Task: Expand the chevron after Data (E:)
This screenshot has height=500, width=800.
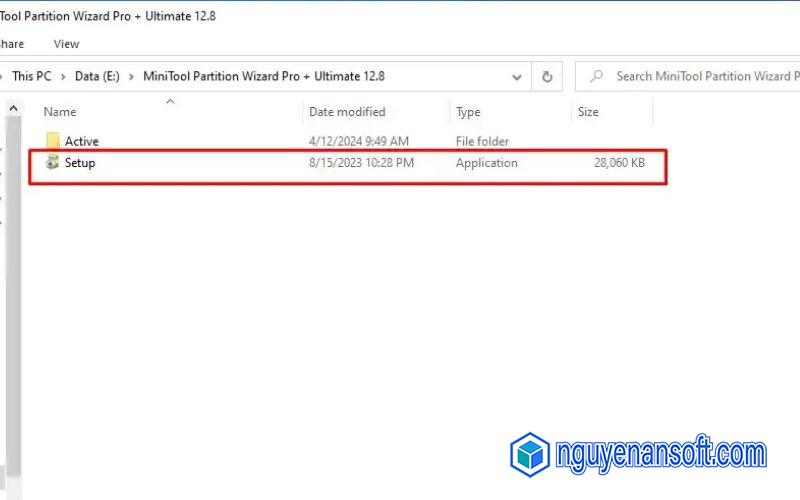Action: 131,77
